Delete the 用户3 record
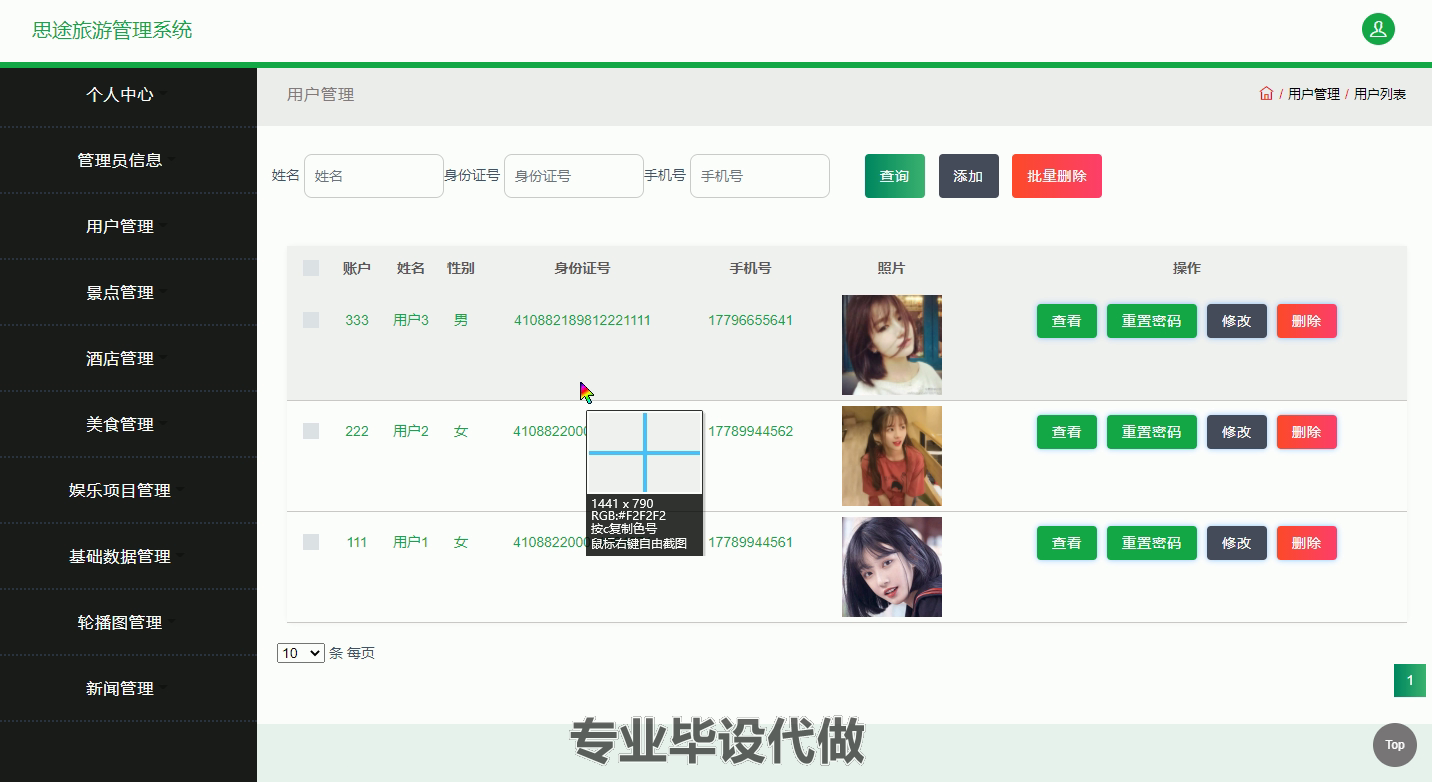 click(x=1307, y=321)
